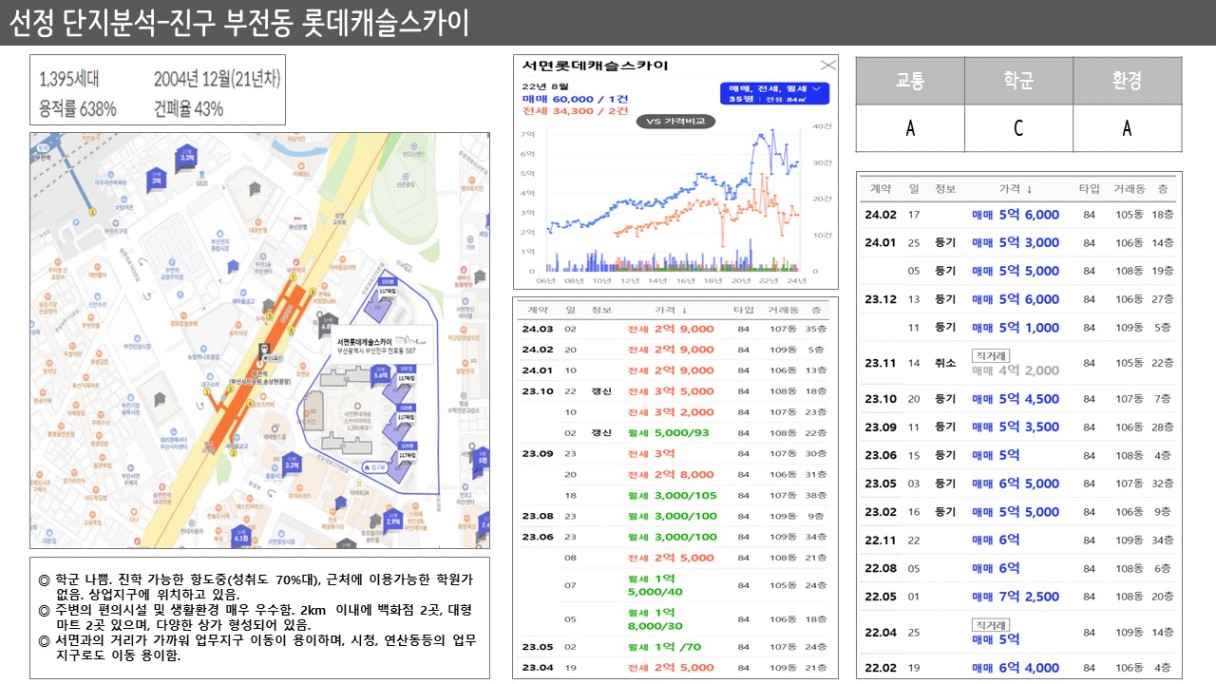Click the cancelled 매매 4억 2,000 entry
The height and width of the screenshot is (684, 1216).
pyautogui.click(x=1015, y=370)
